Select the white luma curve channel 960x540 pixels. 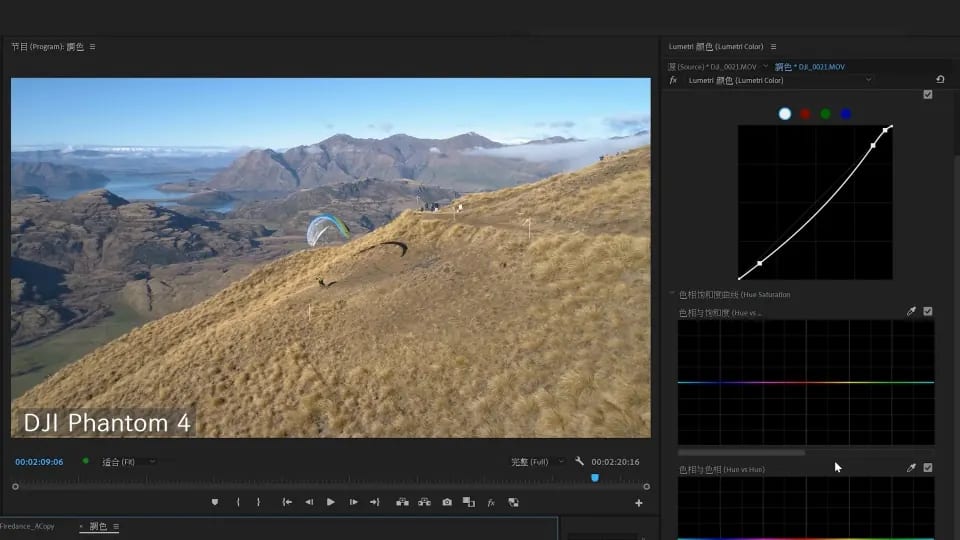[785, 114]
